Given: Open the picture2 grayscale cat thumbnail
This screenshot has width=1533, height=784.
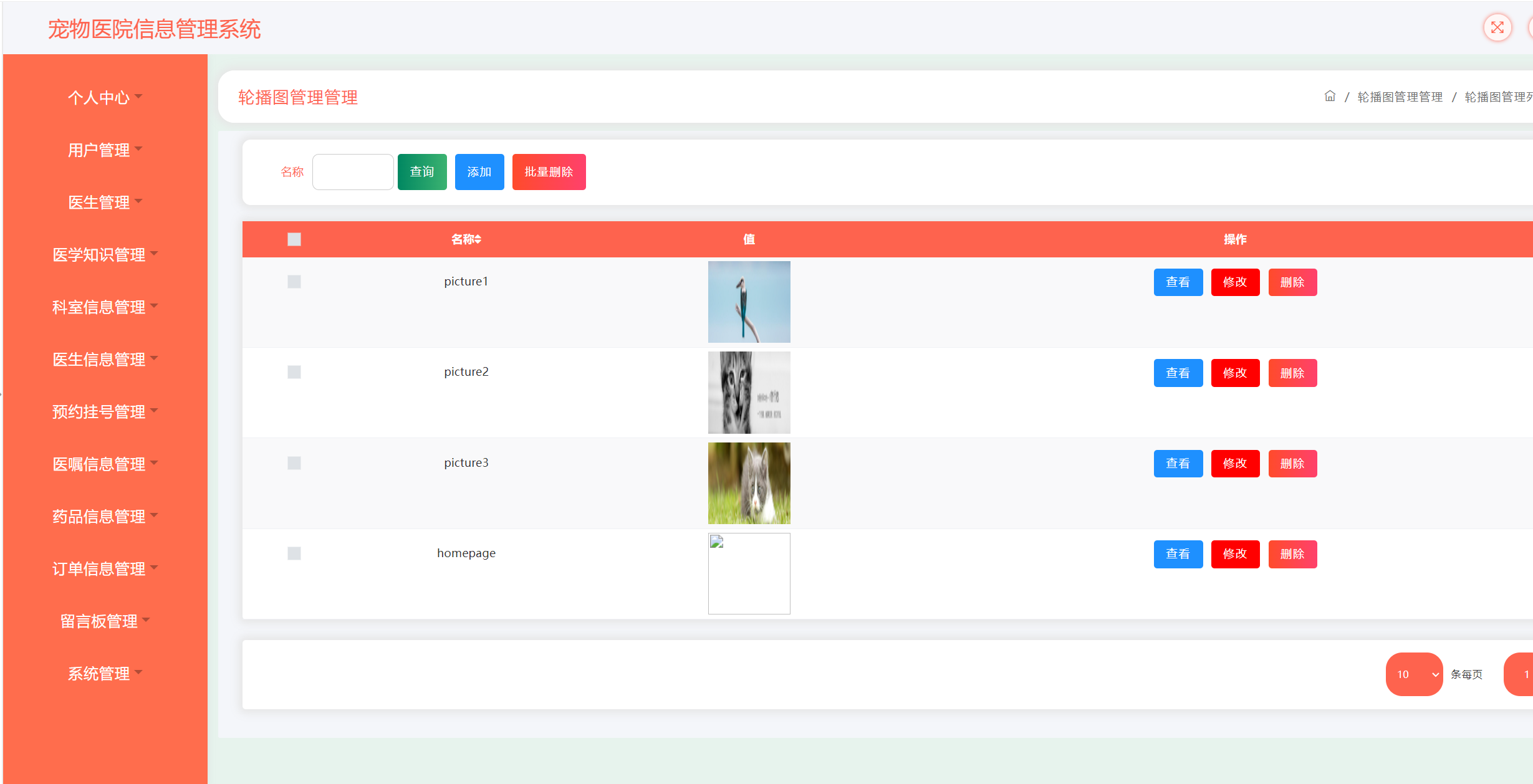Looking at the screenshot, I should click(x=749, y=393).
